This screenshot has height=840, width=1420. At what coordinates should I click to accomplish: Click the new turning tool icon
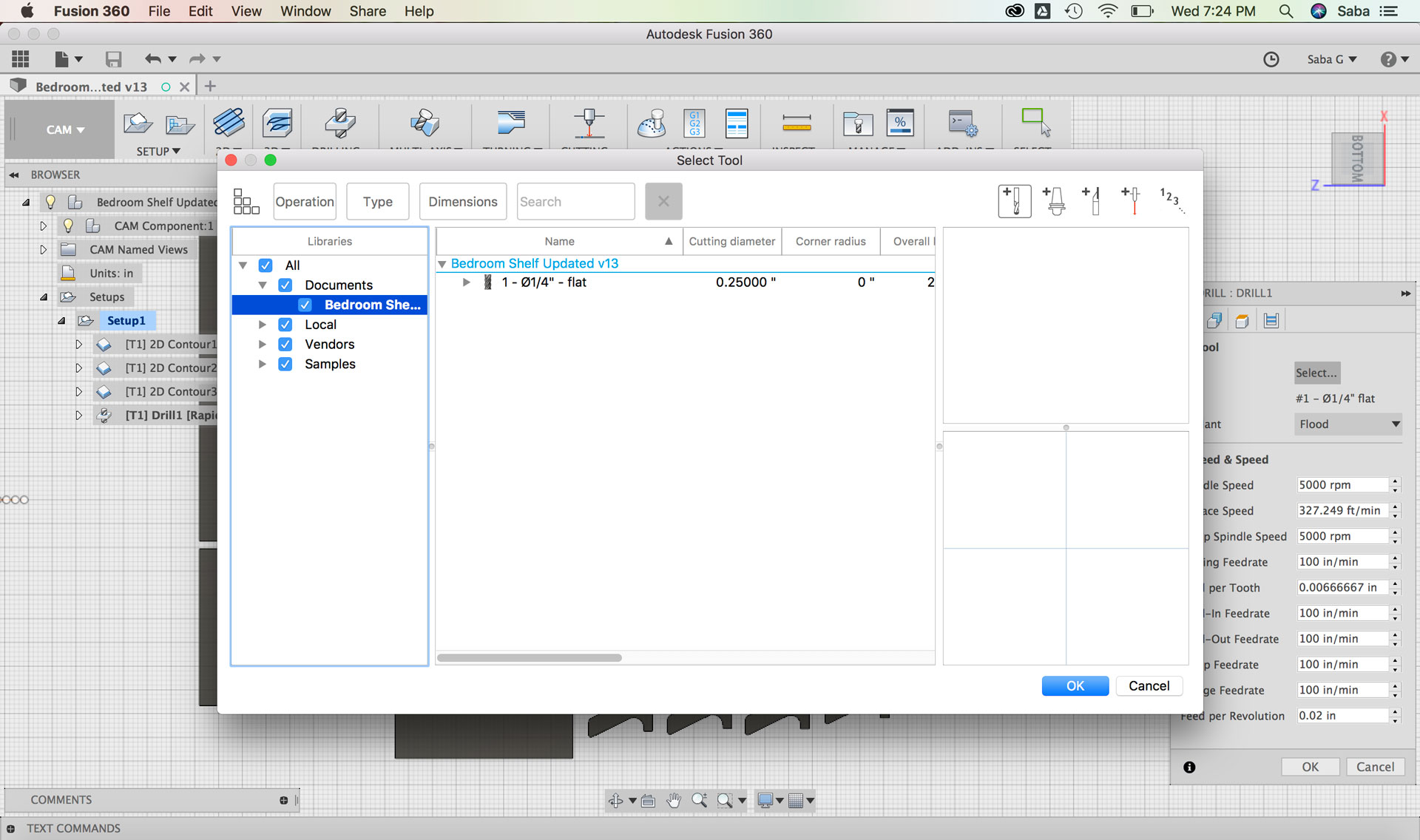tap(1092, 201)
